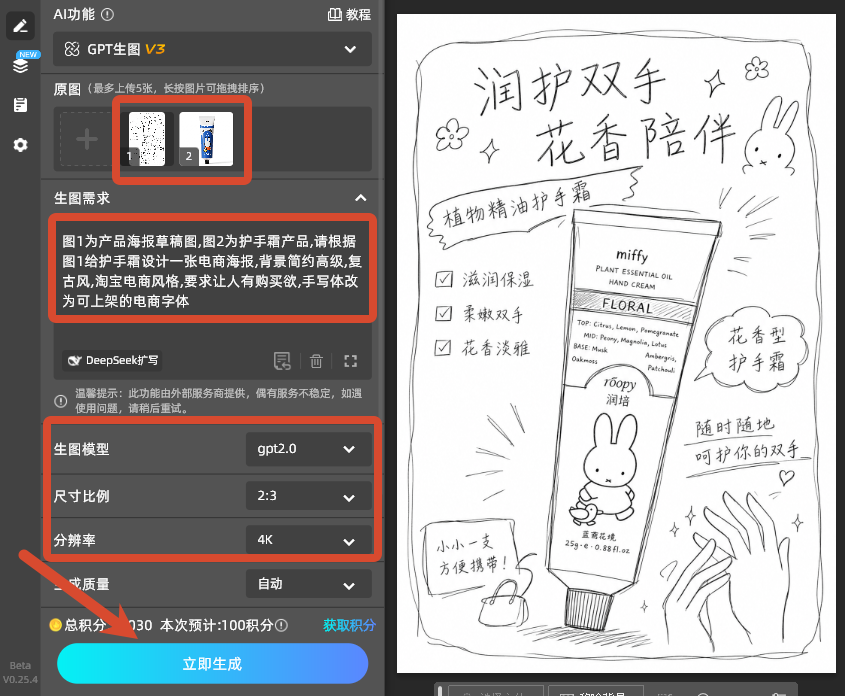Click into the prompt text area

(x=212, y=270)
